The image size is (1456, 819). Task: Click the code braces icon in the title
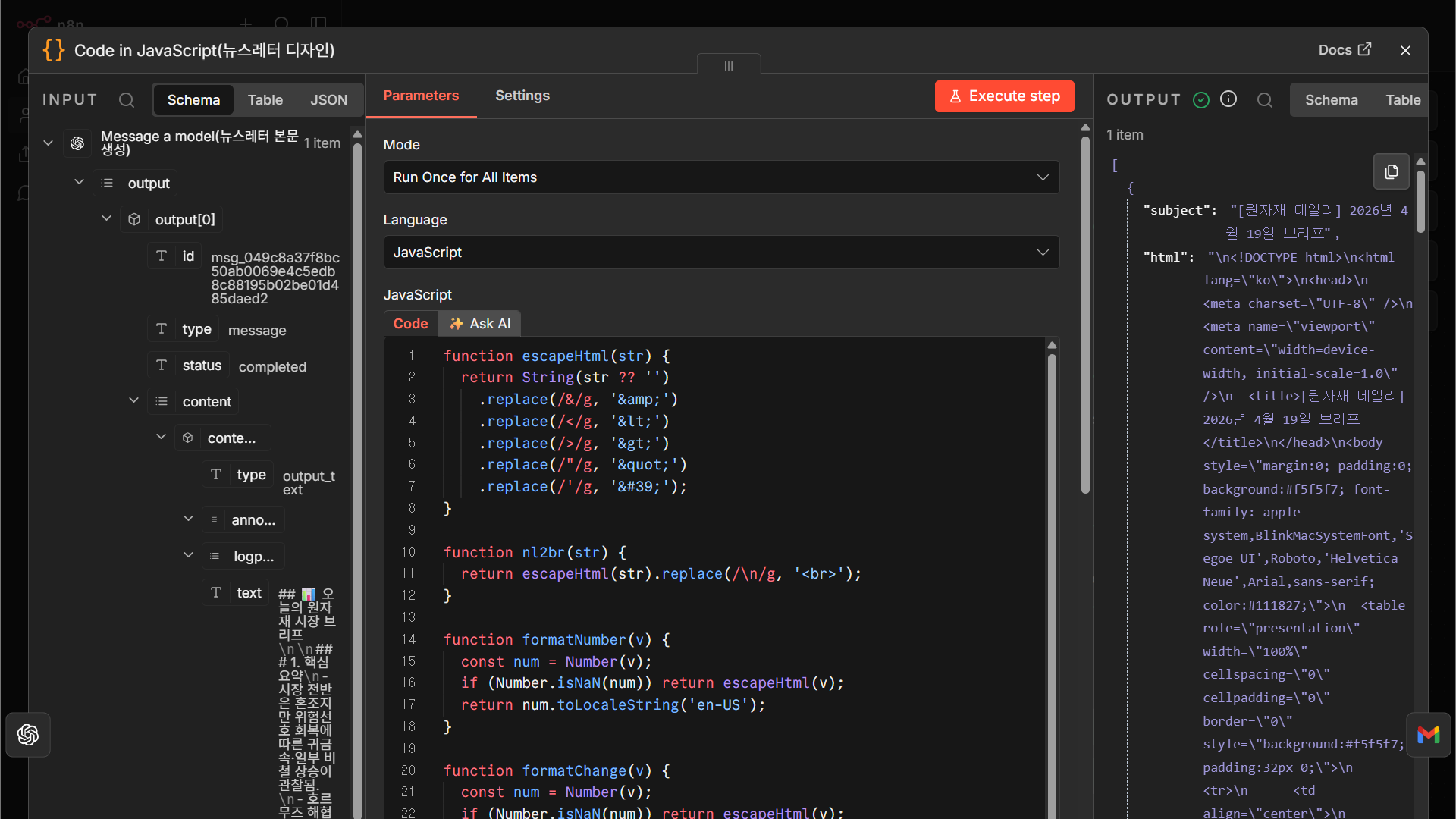(54, 50)
